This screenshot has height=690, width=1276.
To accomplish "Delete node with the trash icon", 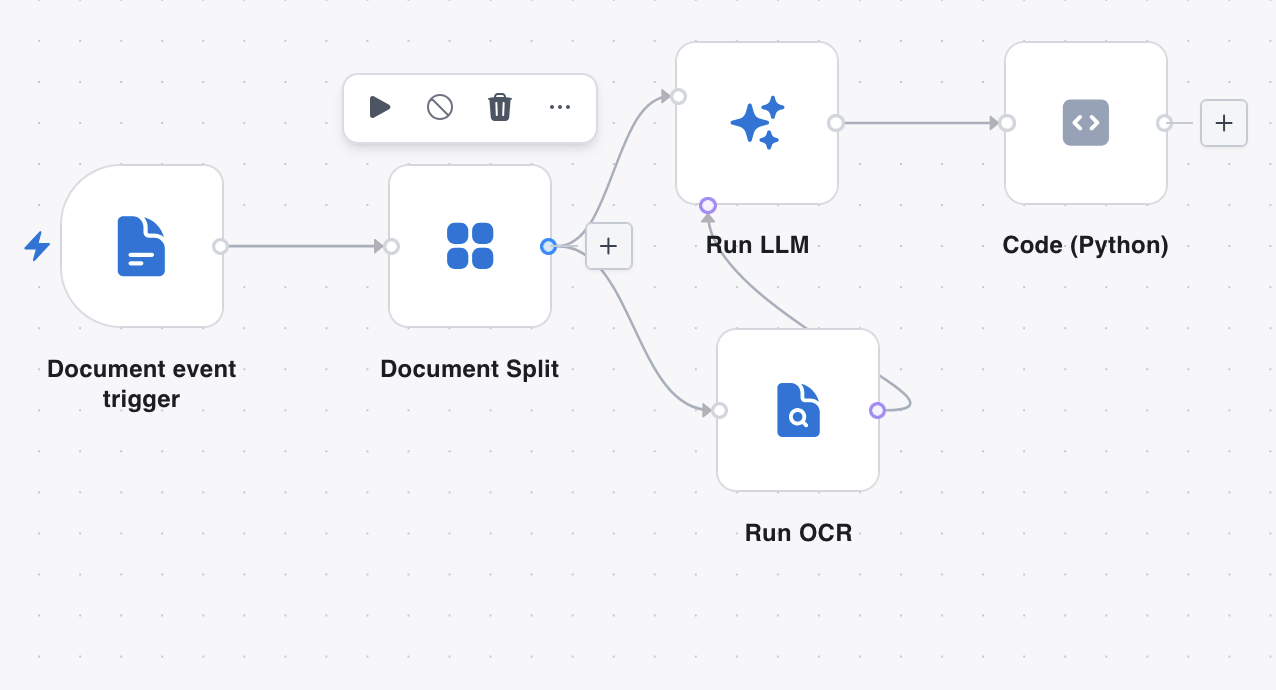I will click(x=500, y=107).
